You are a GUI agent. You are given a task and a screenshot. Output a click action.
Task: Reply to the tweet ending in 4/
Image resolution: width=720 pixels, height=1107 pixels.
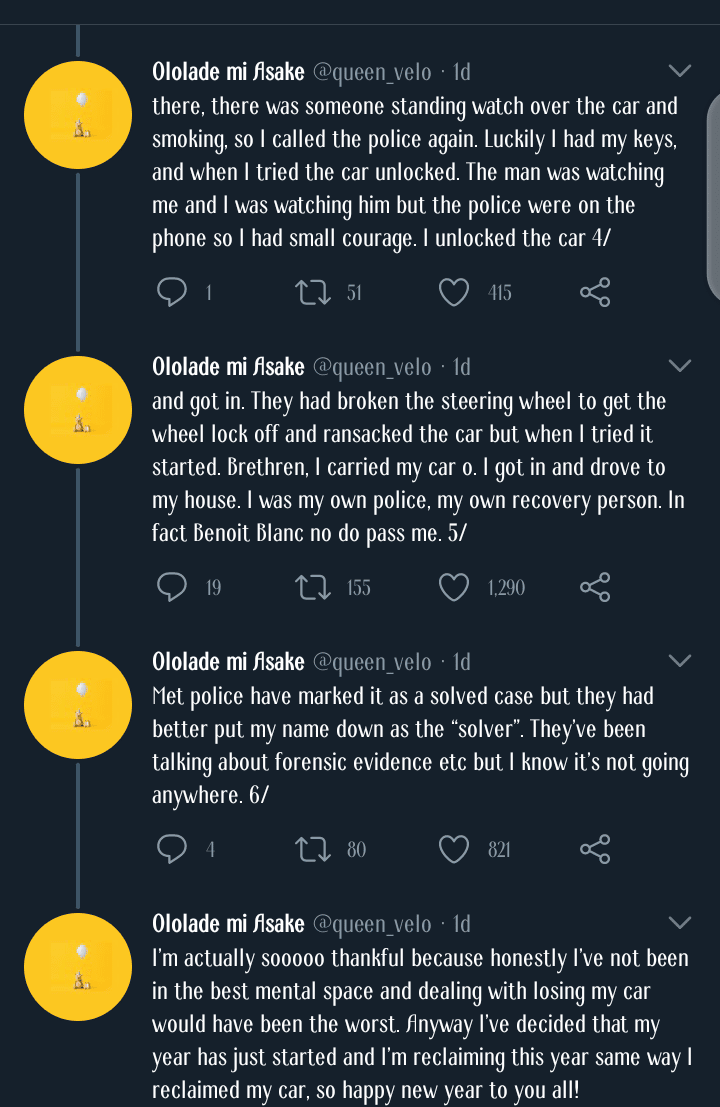(x=173, y=292)
